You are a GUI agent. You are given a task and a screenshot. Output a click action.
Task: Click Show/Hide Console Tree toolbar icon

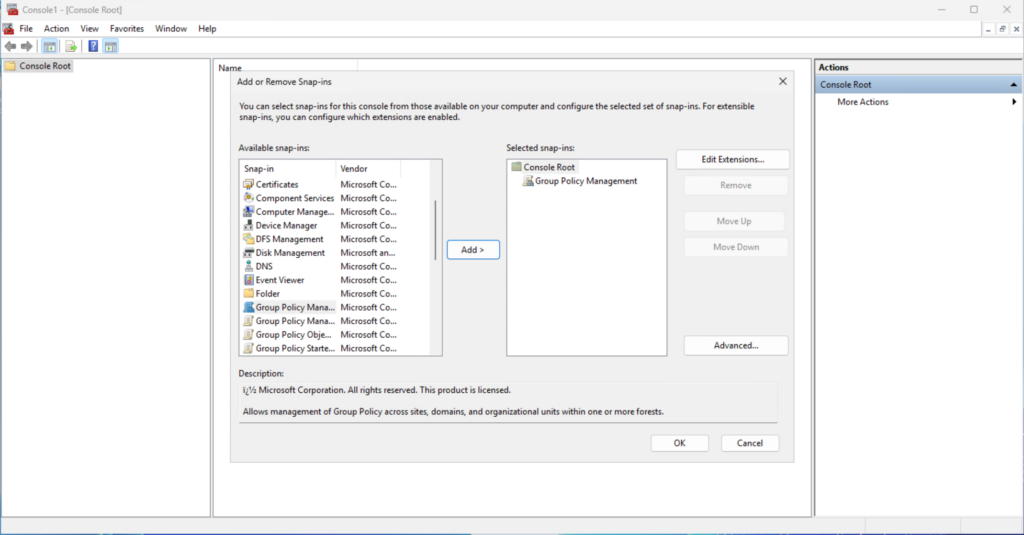tap(50, 46)
